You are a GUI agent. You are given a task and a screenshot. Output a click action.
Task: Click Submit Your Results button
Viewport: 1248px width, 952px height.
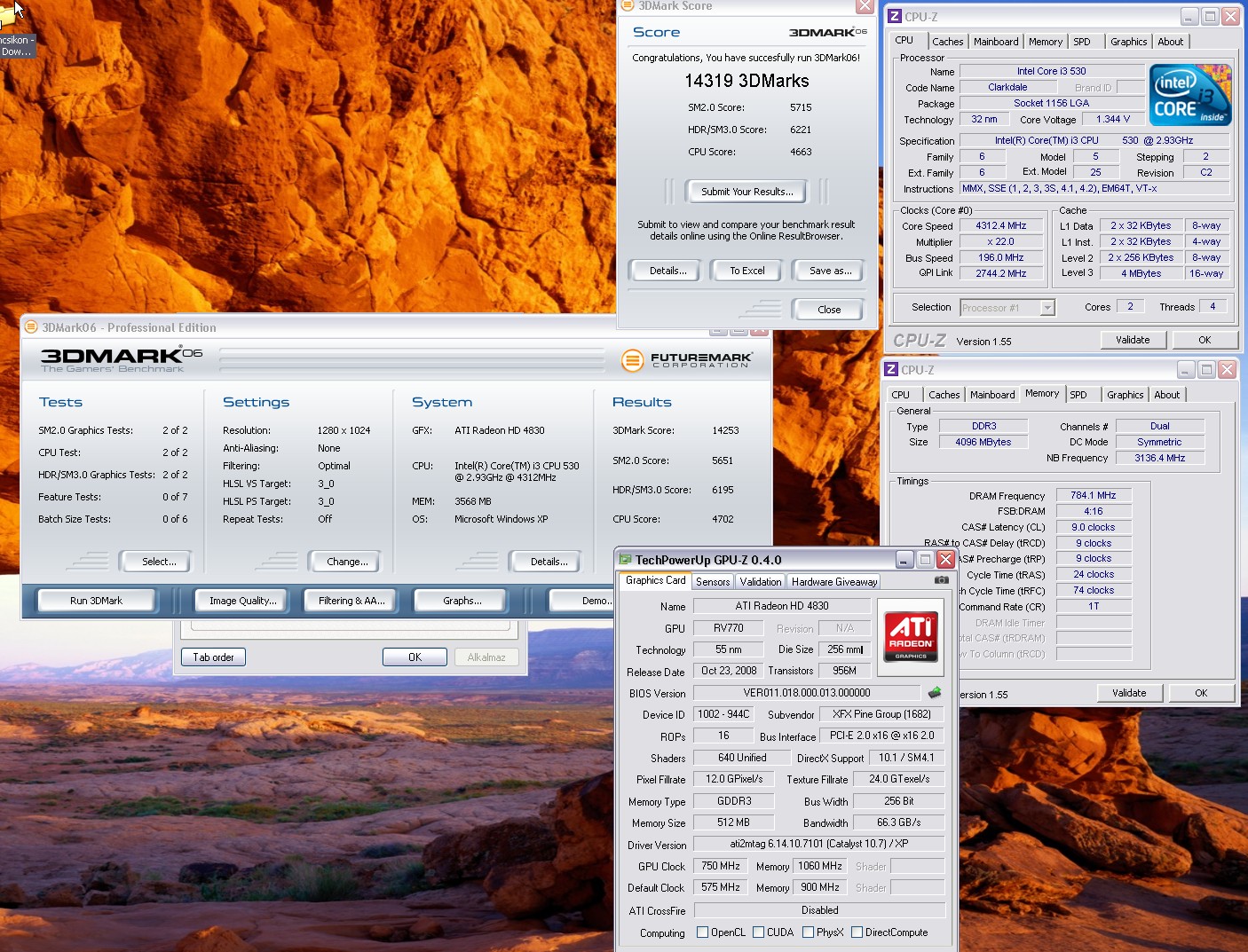746,192
